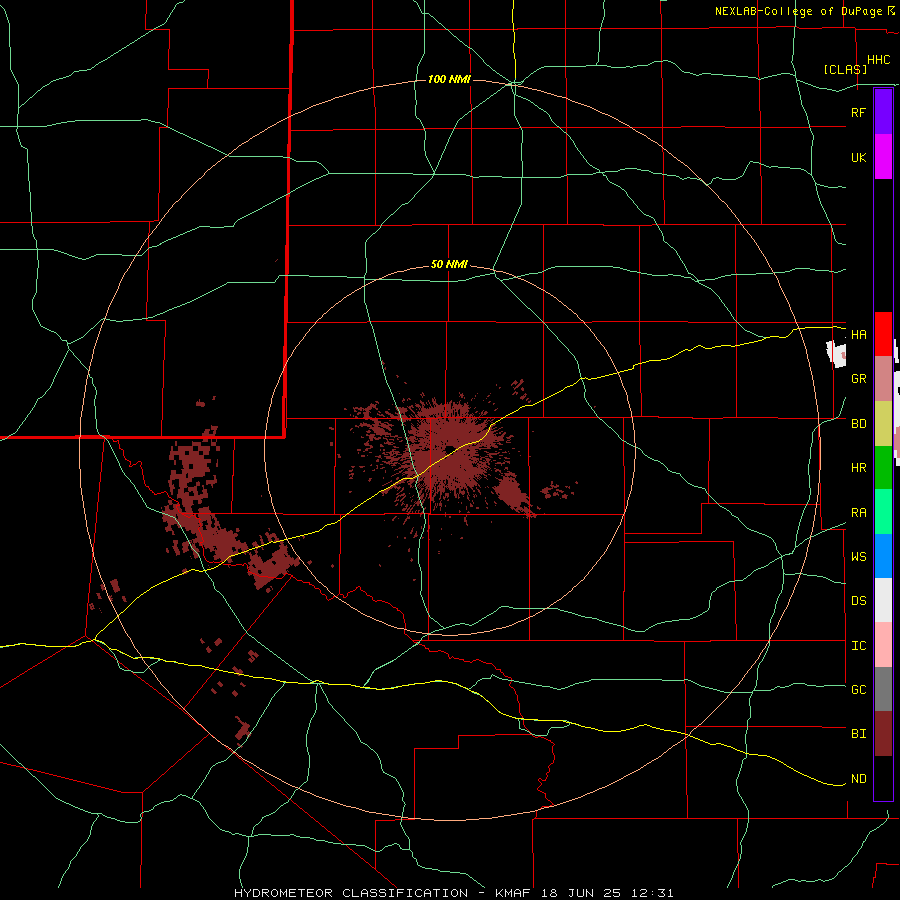Viewport: 900px width, 900px height.
Task: Click the magenta UK color swatch
Action: tap(883, 157)
